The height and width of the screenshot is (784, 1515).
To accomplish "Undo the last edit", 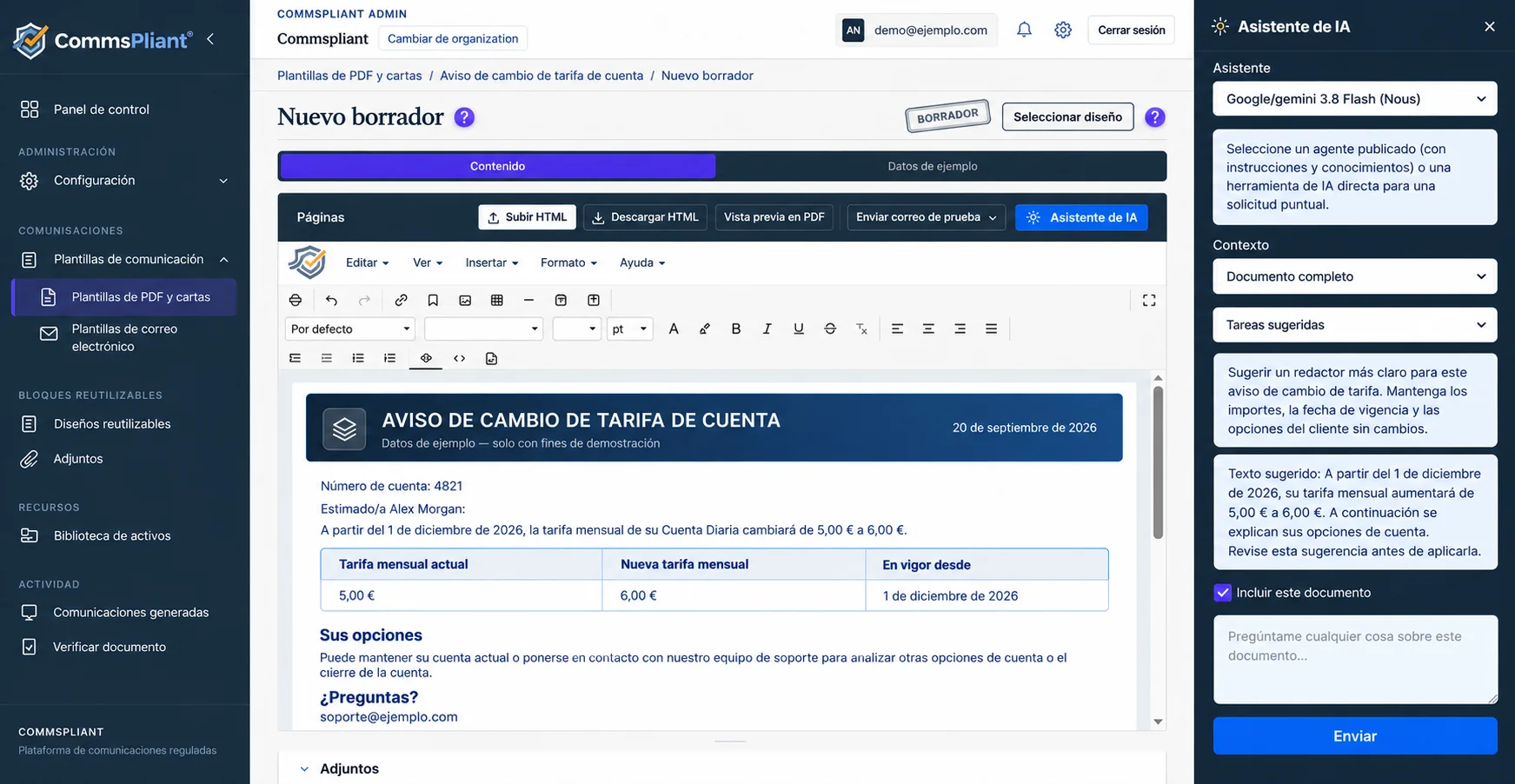I will [331, 300].
